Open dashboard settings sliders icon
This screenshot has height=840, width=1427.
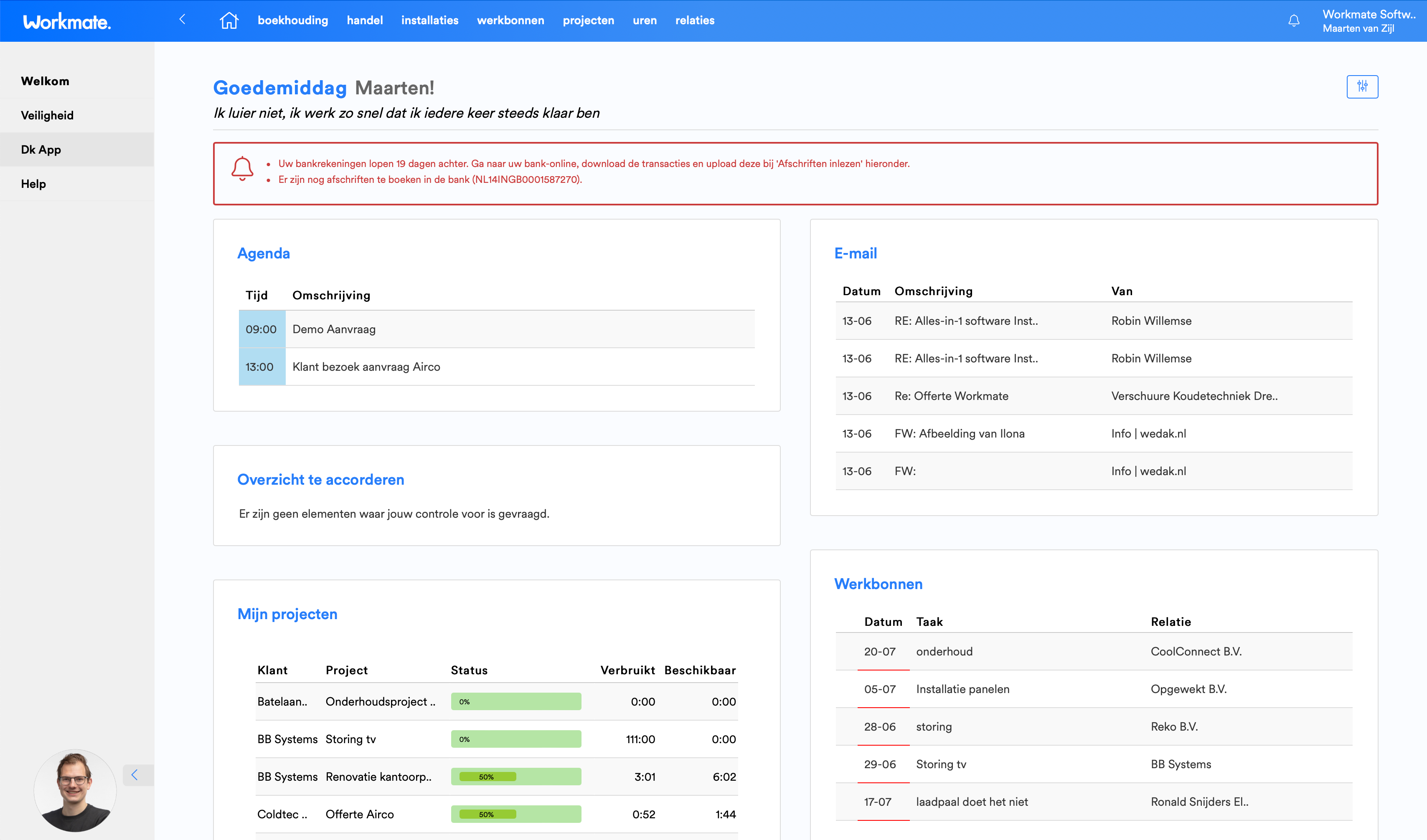click(1362, 86)
